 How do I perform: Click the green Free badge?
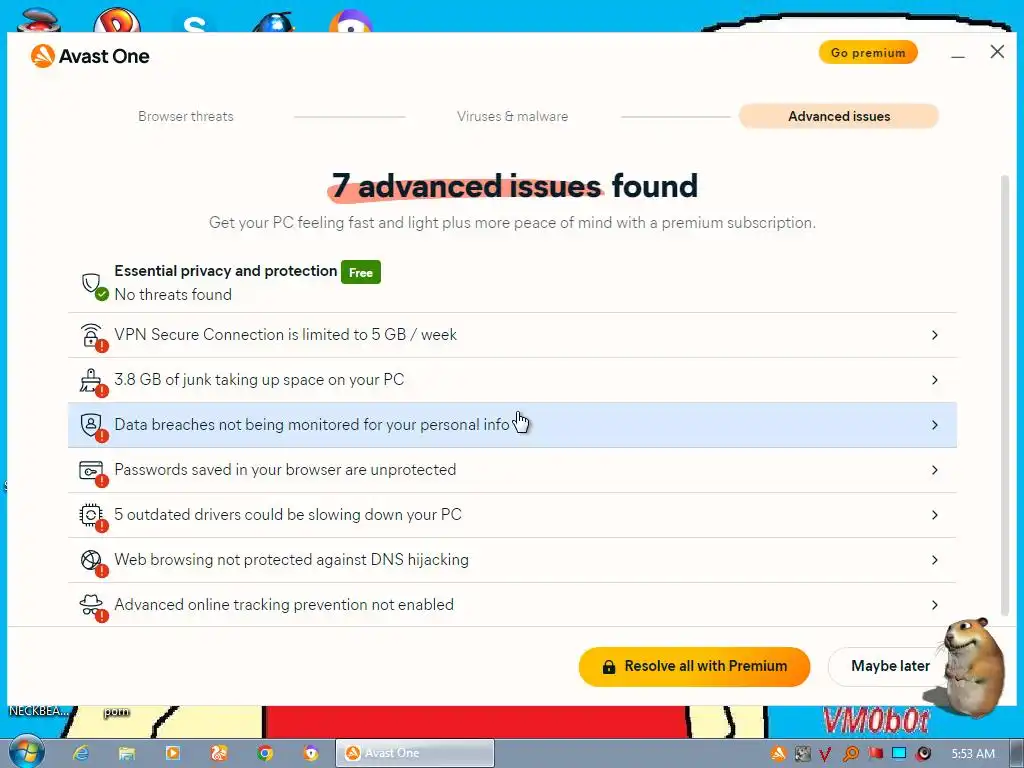pyautogui.click(x=360, y=272)
